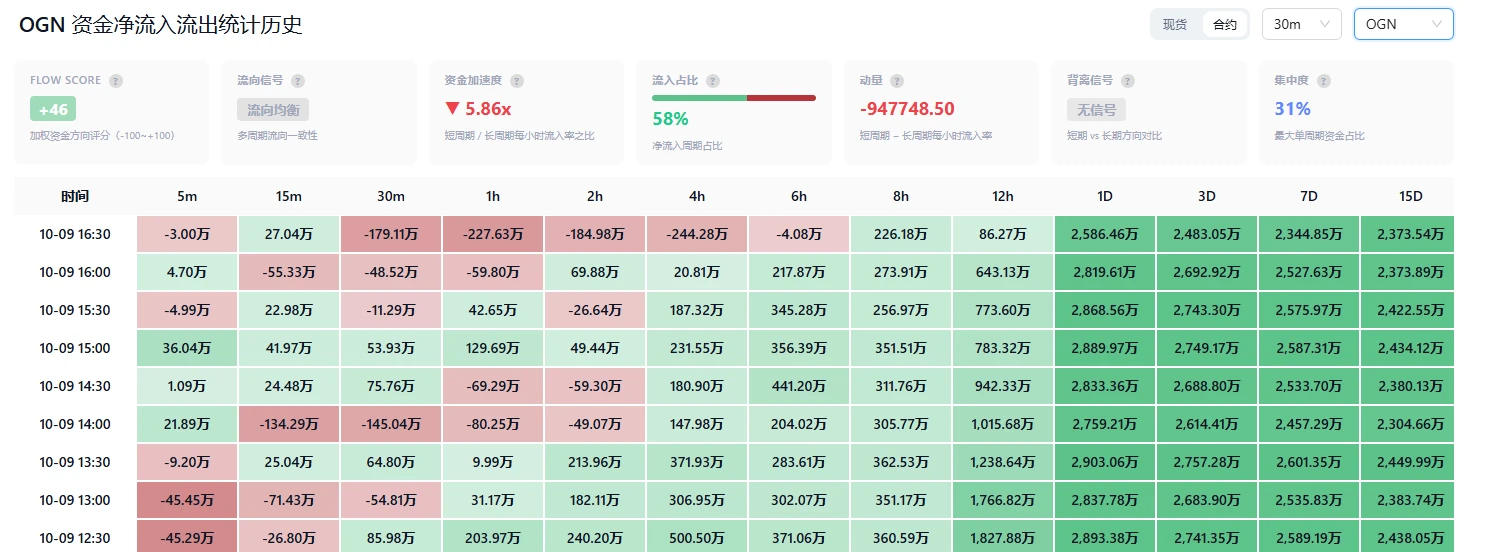Click the -947748.50 momentum value

pyautogui.click(x=907, y=109)
